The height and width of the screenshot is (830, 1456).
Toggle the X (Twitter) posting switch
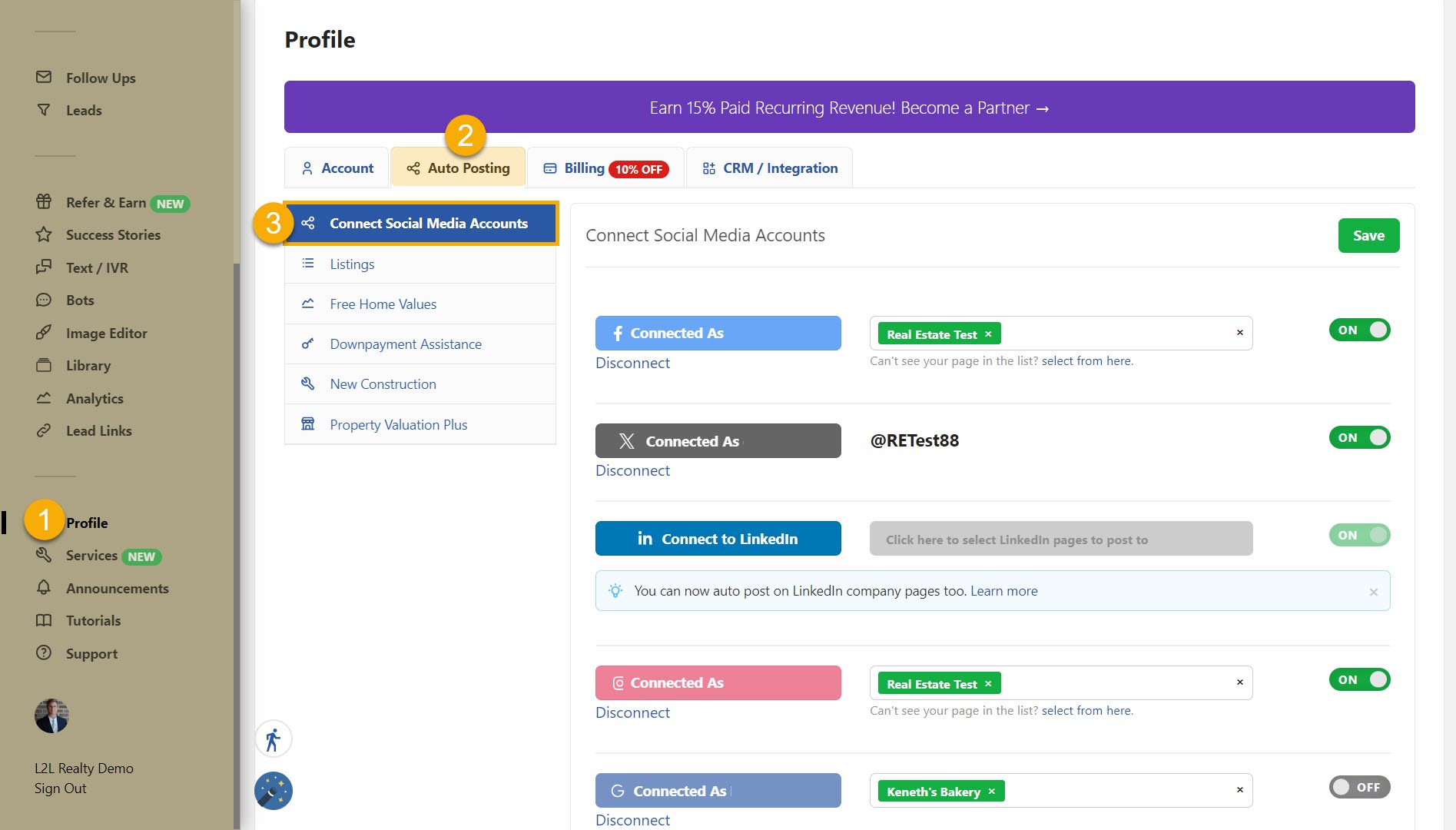click(x=1359, y=438)
